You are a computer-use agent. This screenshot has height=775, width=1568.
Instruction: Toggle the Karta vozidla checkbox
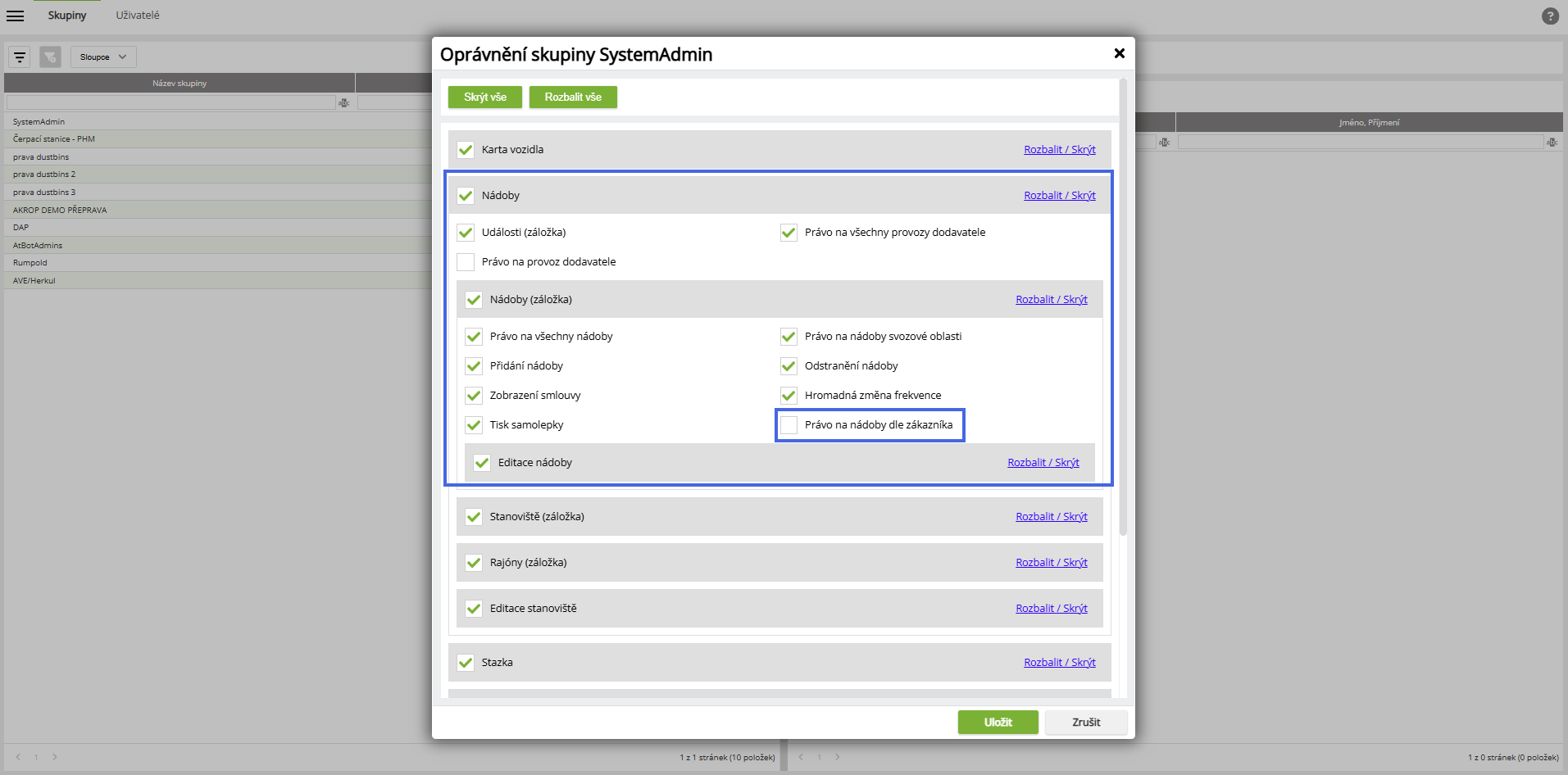click(466, 150)
